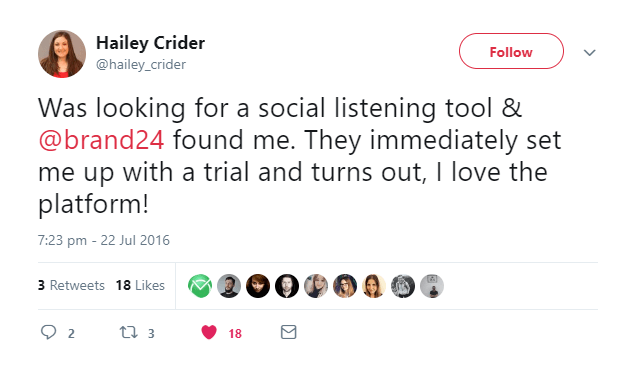Image resolution: width=635 pixels, height=370 pixels.
Task: Open Hailey Crider's profile picture
Action: point(62,53)
